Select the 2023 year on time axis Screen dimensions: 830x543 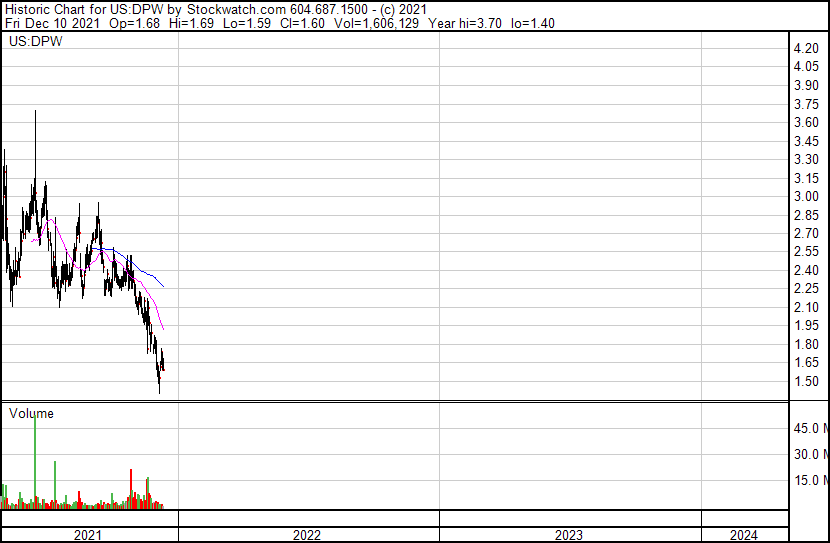click(x=569, y=535)
